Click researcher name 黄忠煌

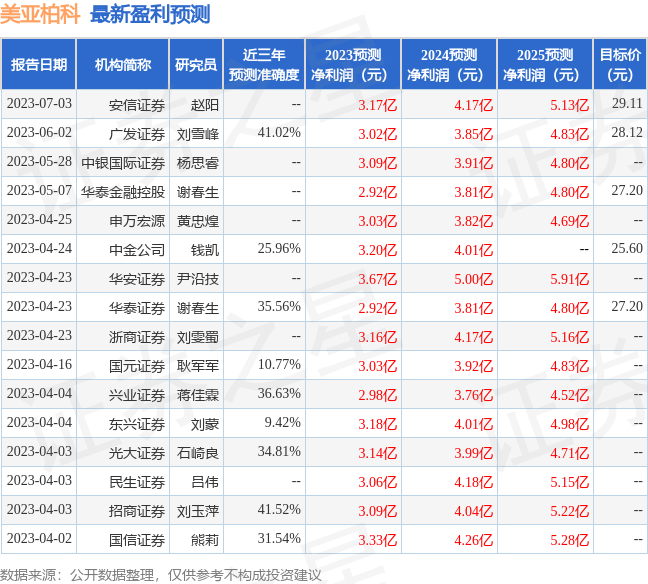pos(198,221)
